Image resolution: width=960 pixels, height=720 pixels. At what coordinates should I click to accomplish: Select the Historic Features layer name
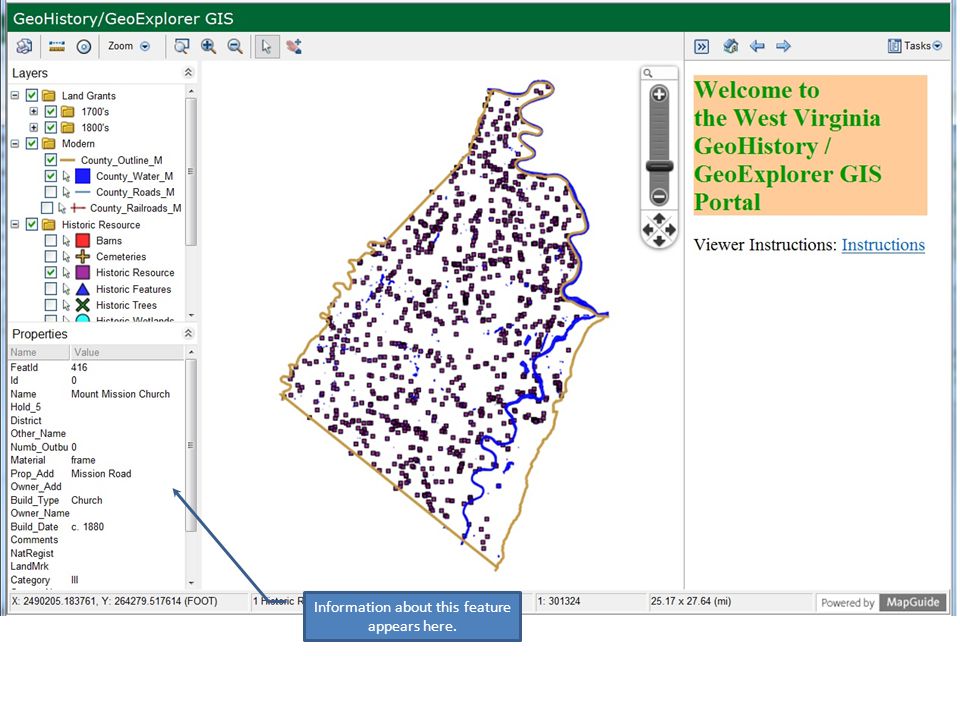pyautogui.click(x=133, y=289)
